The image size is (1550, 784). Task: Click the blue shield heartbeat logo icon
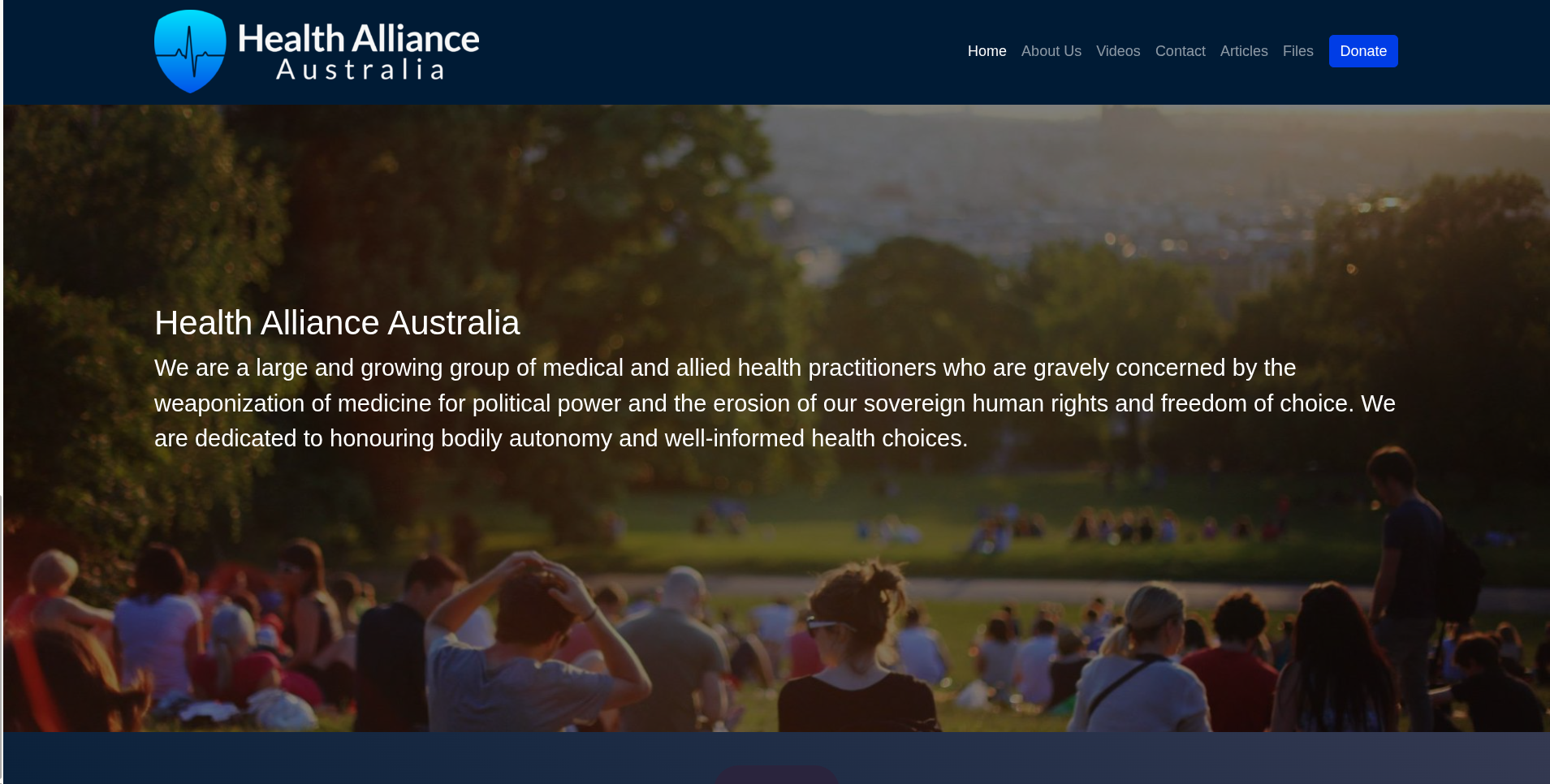[190, 51]
